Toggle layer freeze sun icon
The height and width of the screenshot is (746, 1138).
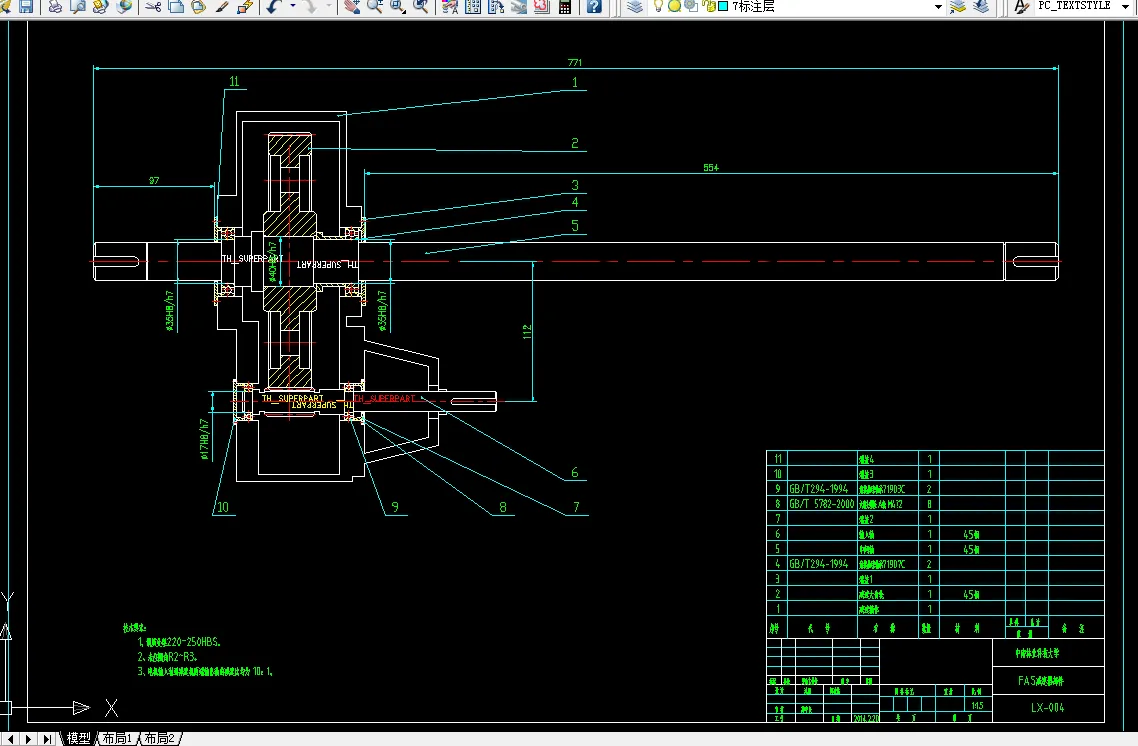(x=674, y=7)
